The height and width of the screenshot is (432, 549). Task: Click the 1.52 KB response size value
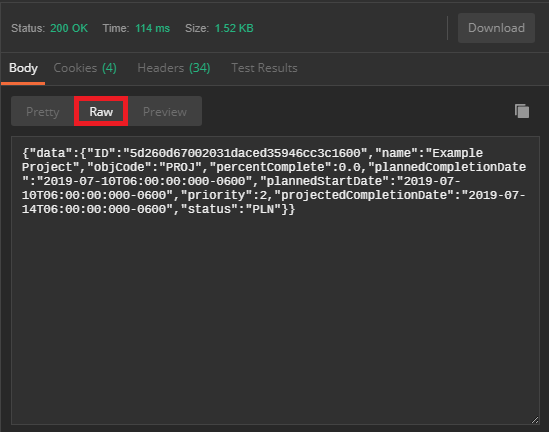234,28
